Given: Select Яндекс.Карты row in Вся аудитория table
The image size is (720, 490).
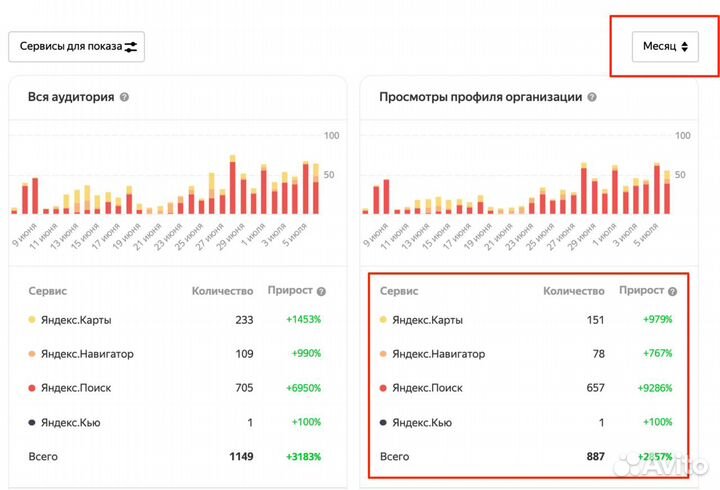Looking at the screenshot, I should click(x=174, y=320).
